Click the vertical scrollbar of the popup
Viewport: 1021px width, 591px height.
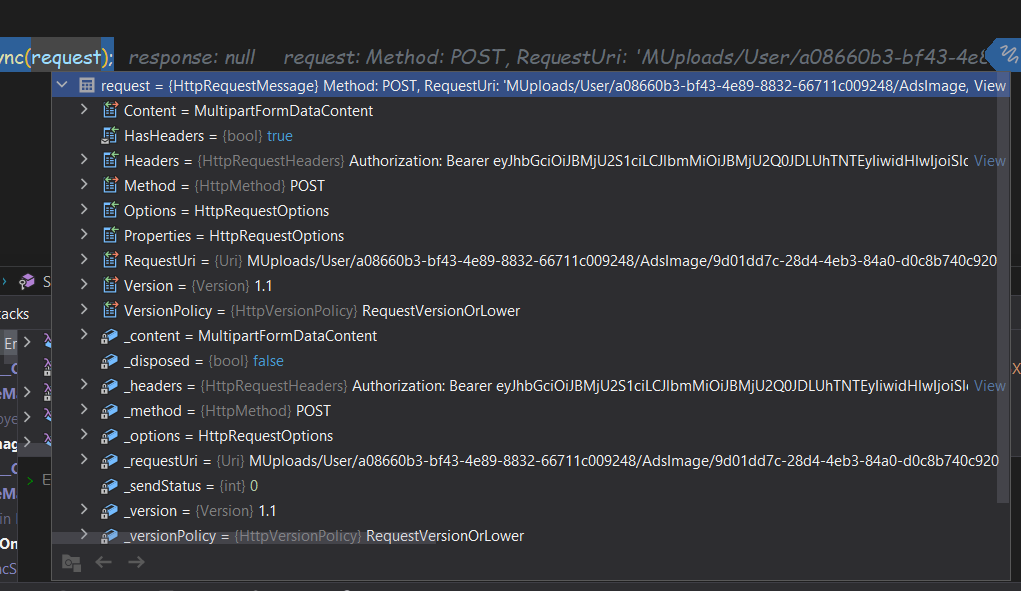tap(1003, 286)
